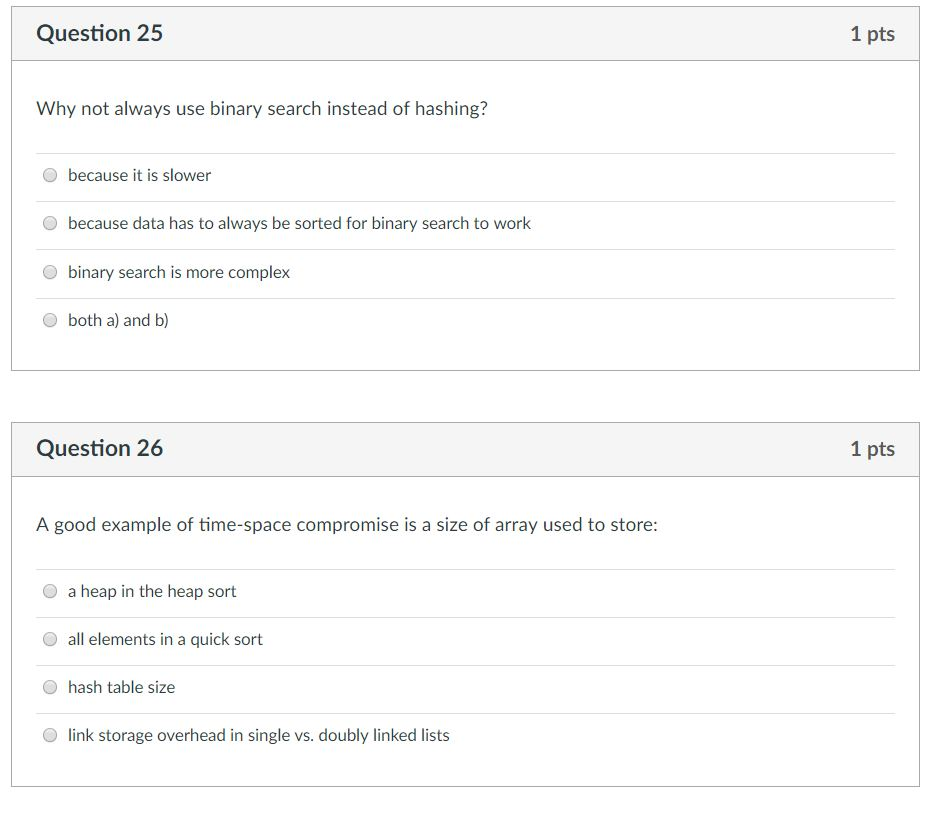
Task: Click the text "all elements in a quick sort"
Action: click(x=164, y=638)
